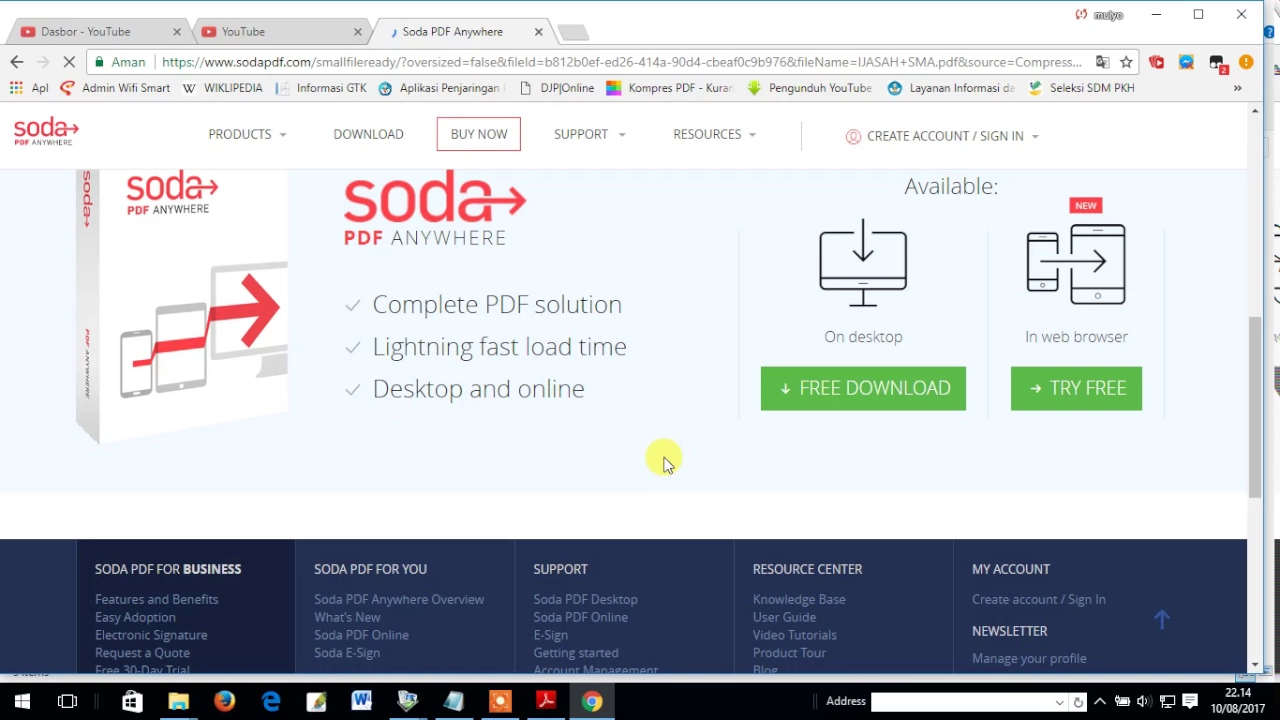Open the Windows Start menu
The width and height of the screenshot is (1280, 720).
pos(22,701)
